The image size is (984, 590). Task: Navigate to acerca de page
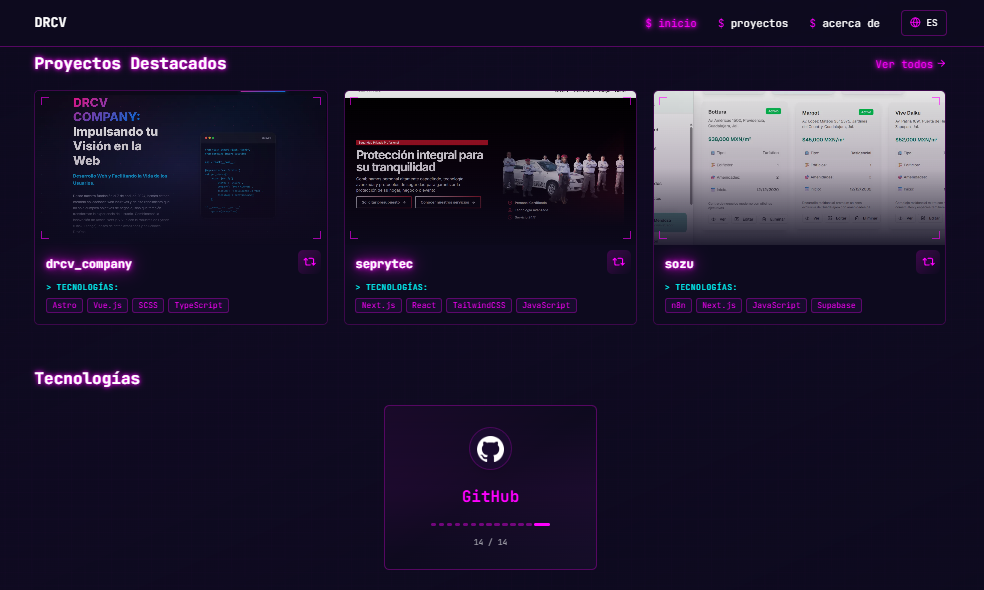click(844, 23)
